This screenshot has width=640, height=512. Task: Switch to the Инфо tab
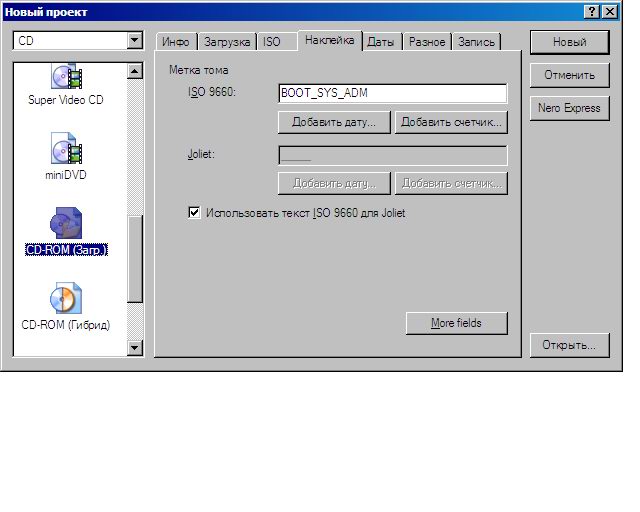click(175, 42)
